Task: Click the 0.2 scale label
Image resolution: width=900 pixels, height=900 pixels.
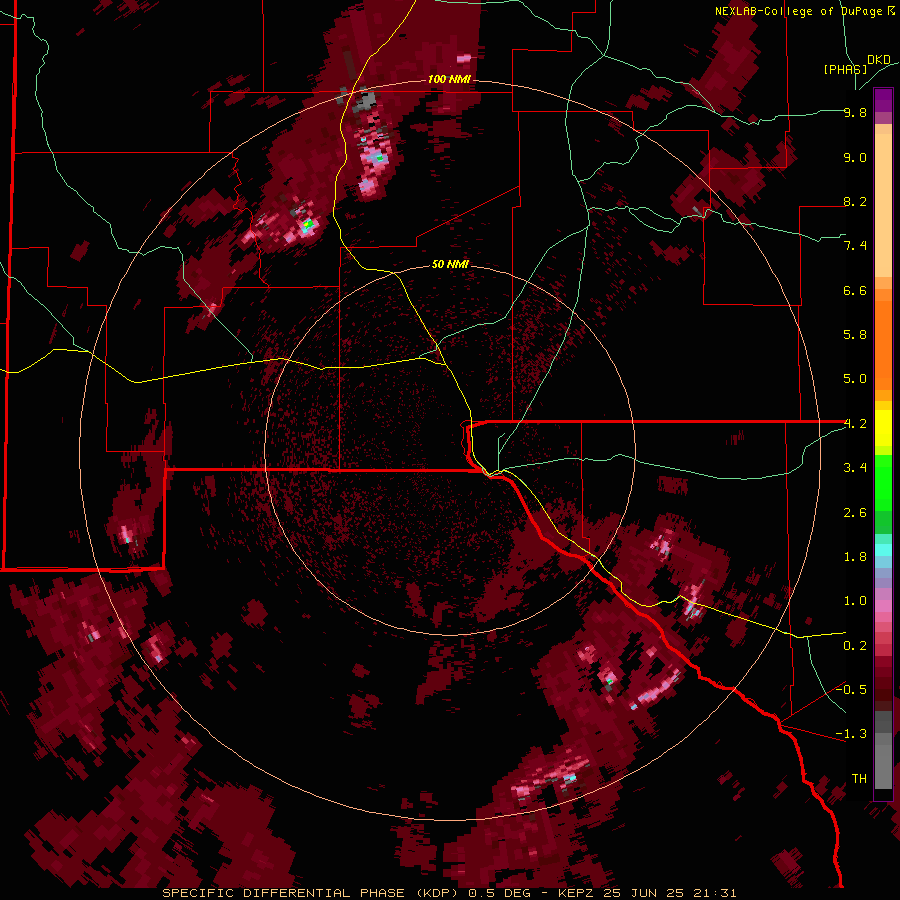Action: [855, 646]
